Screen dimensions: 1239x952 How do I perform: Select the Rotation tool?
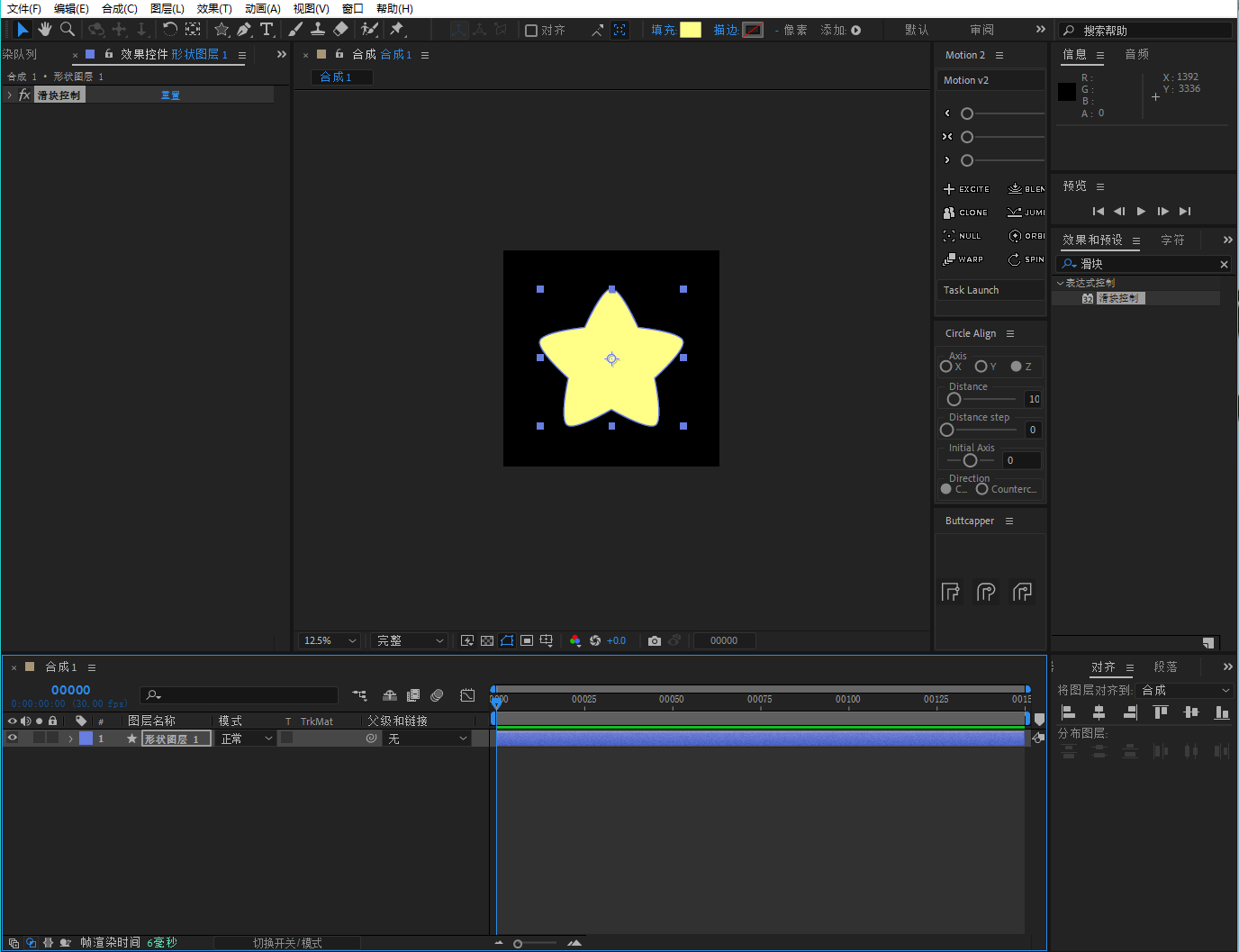[x=169, y=30]
